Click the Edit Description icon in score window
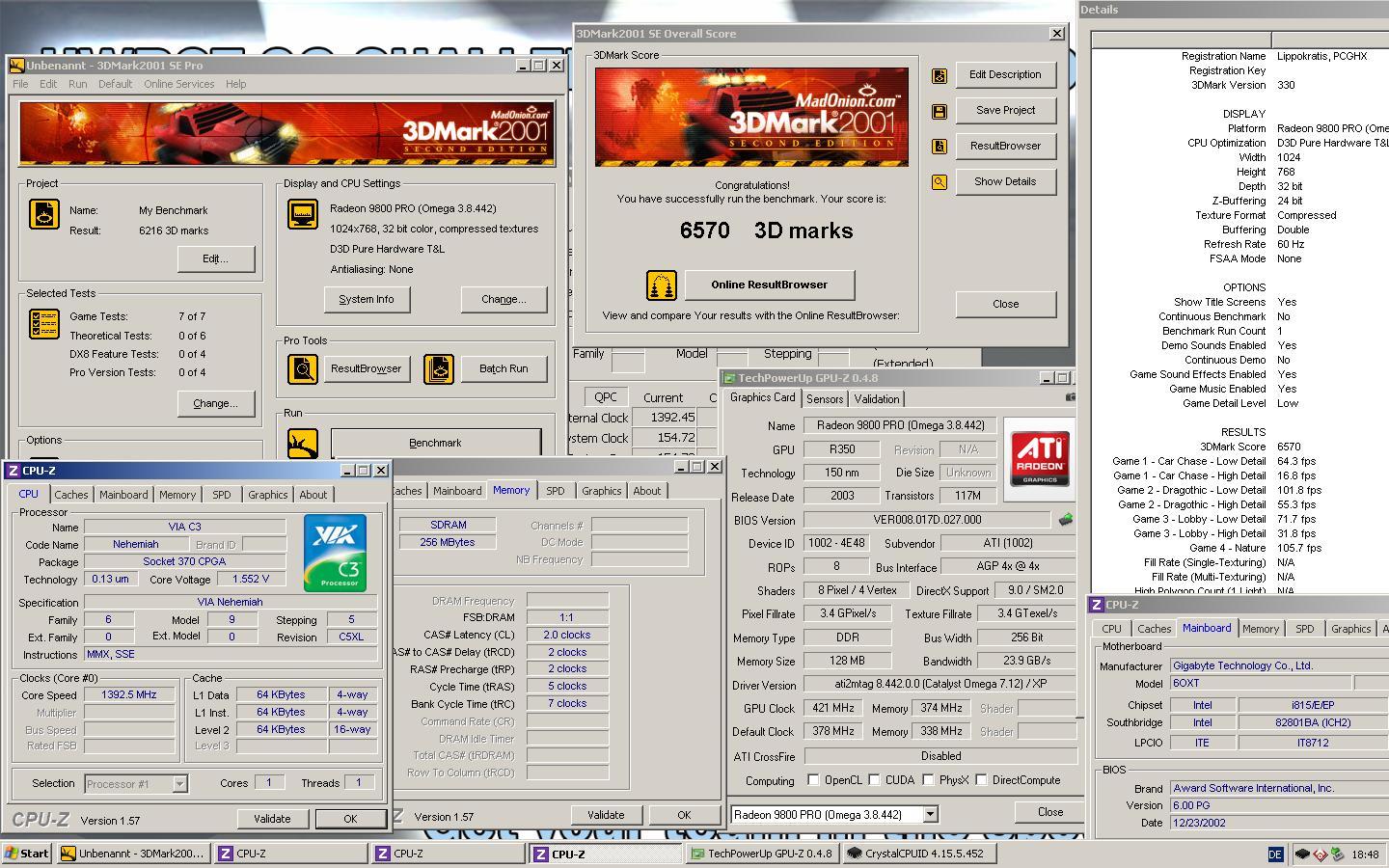The width and height of the screenshot is (1389, 868). [940, 75]
